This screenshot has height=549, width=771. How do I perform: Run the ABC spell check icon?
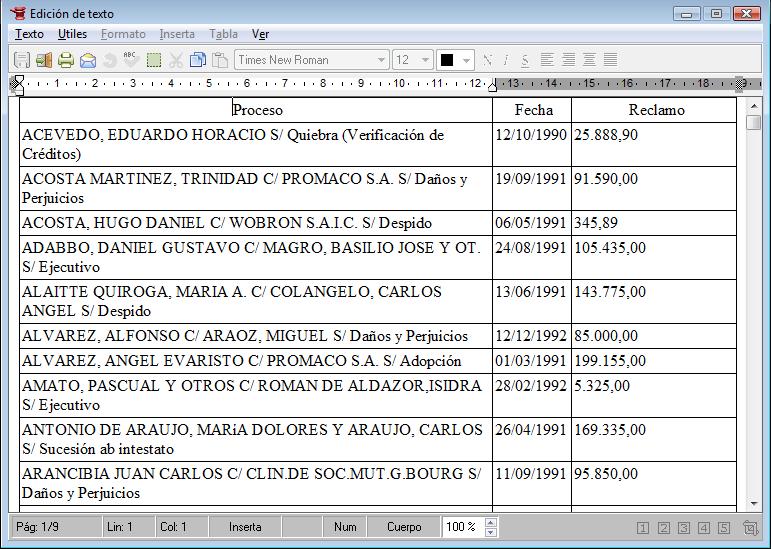point(131,60)
